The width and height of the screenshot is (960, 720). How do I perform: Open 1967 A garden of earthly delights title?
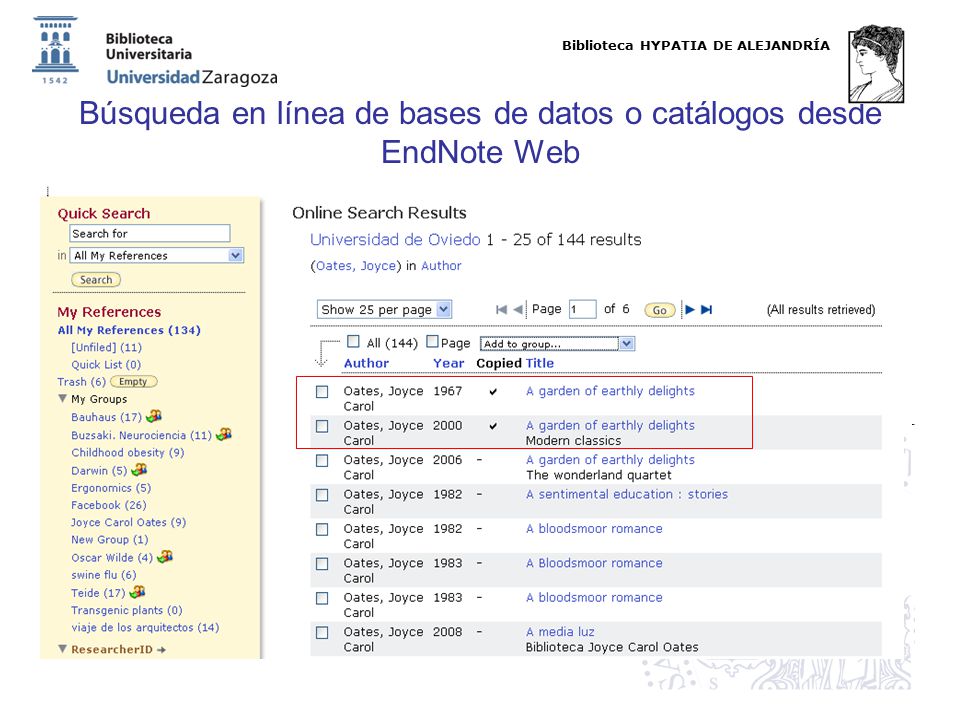[x=610, y=391]
